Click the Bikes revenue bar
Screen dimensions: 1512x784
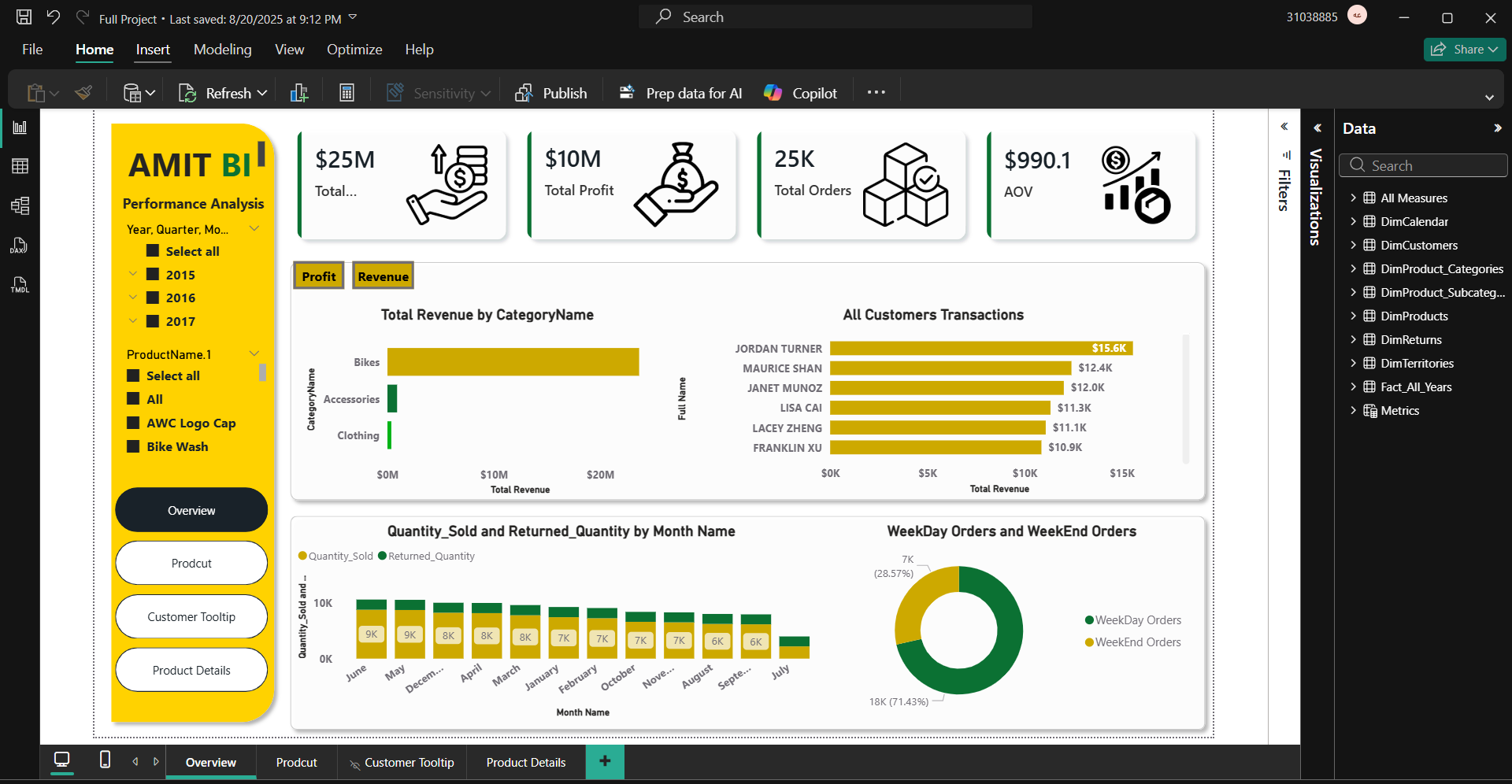click(x=513, y=362)
